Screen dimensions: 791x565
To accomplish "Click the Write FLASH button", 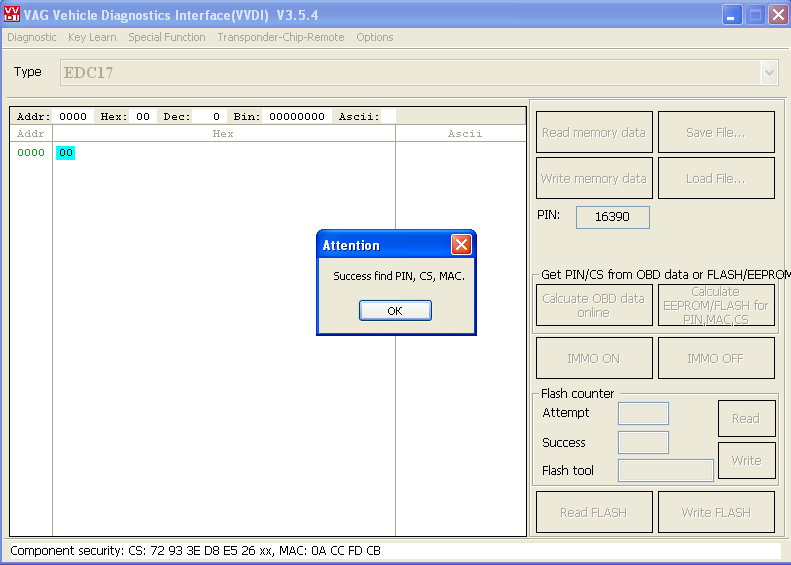I will 716,512.
